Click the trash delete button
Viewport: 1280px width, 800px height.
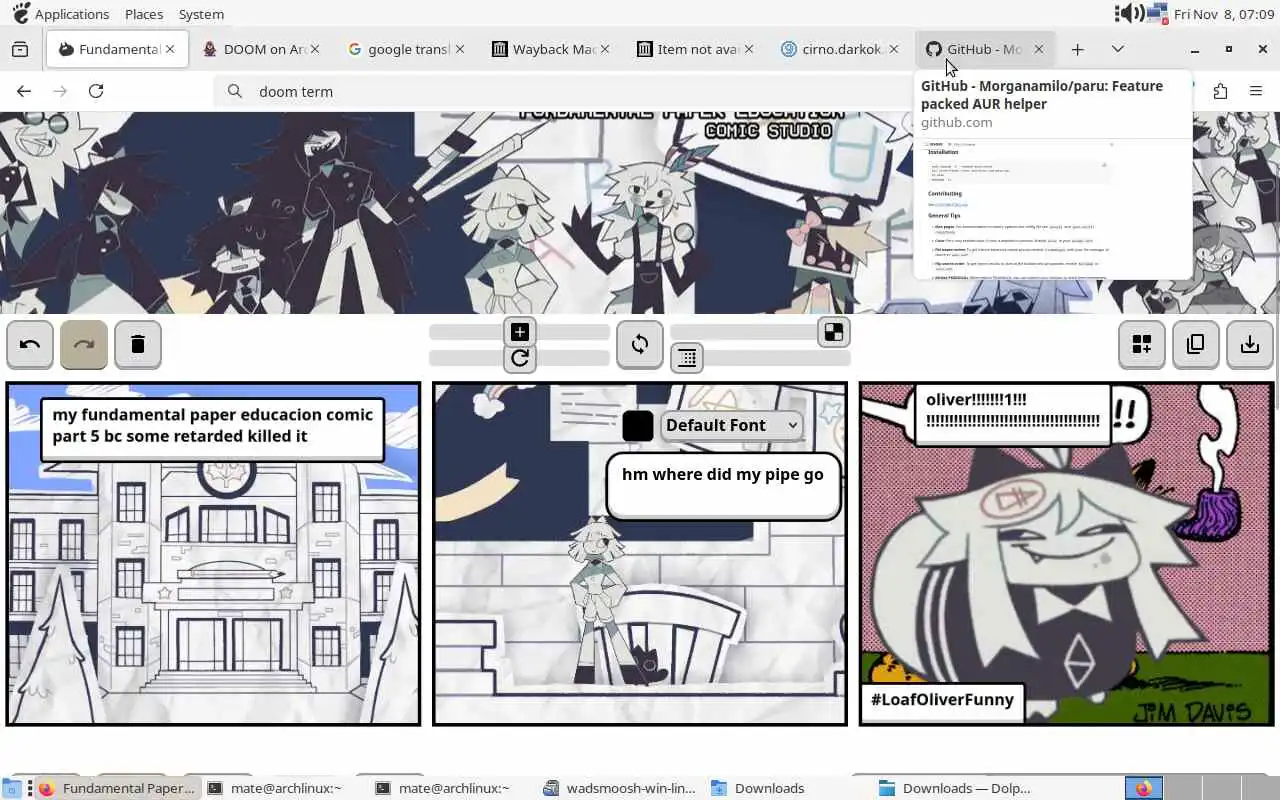coord(138,344)
